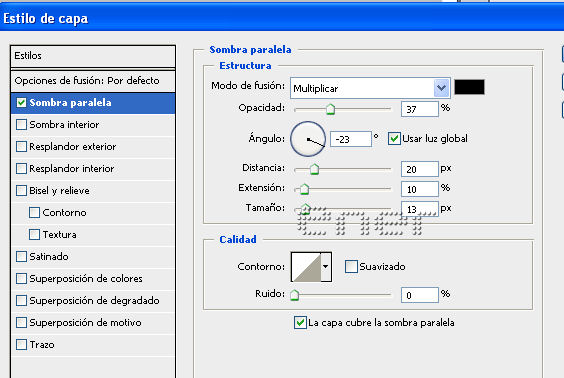Click the Distancia value field
564x378 pixels.
(420, 169)
